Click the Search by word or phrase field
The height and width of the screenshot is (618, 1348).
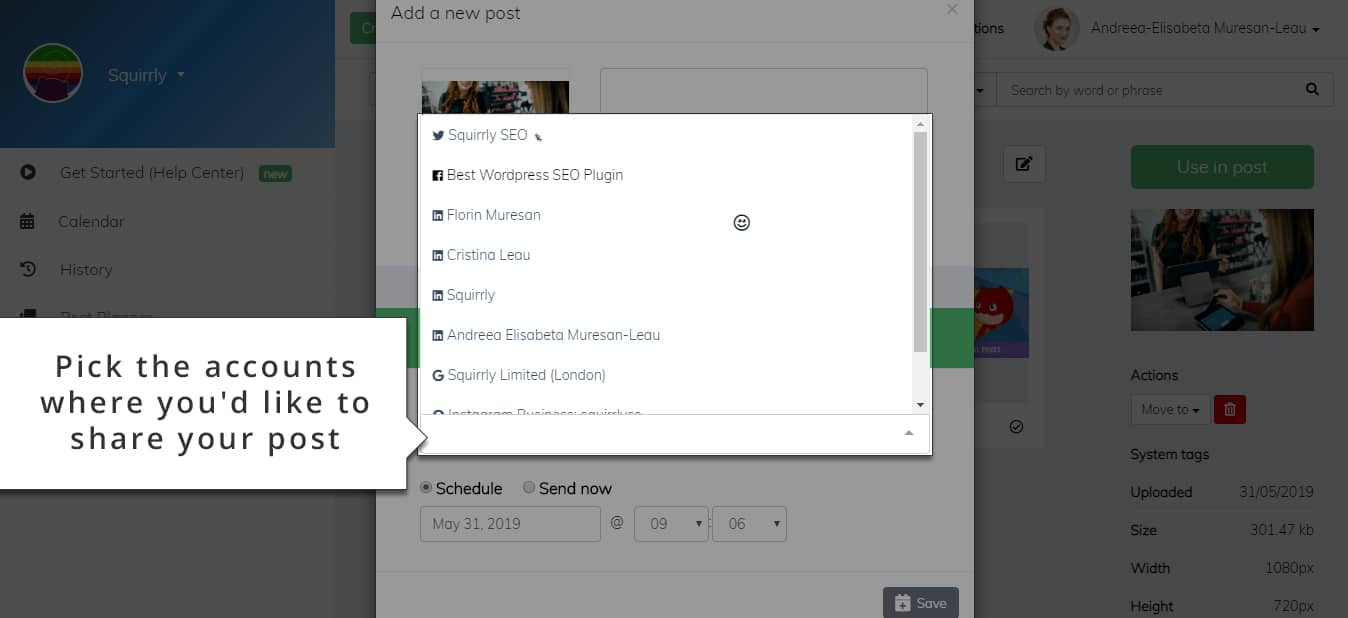coord(1144,90)
